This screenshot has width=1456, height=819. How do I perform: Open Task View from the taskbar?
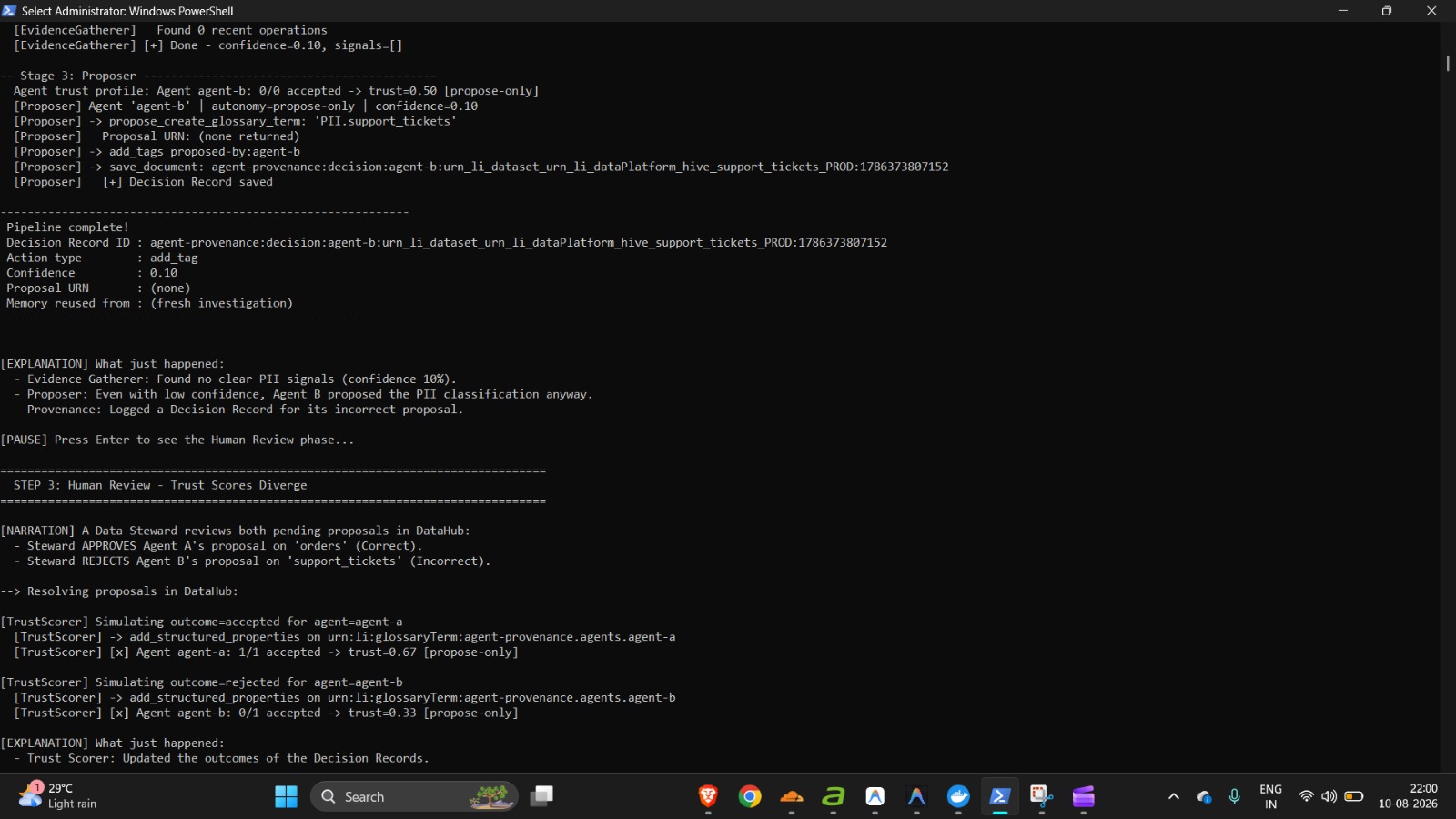point(542,796)
